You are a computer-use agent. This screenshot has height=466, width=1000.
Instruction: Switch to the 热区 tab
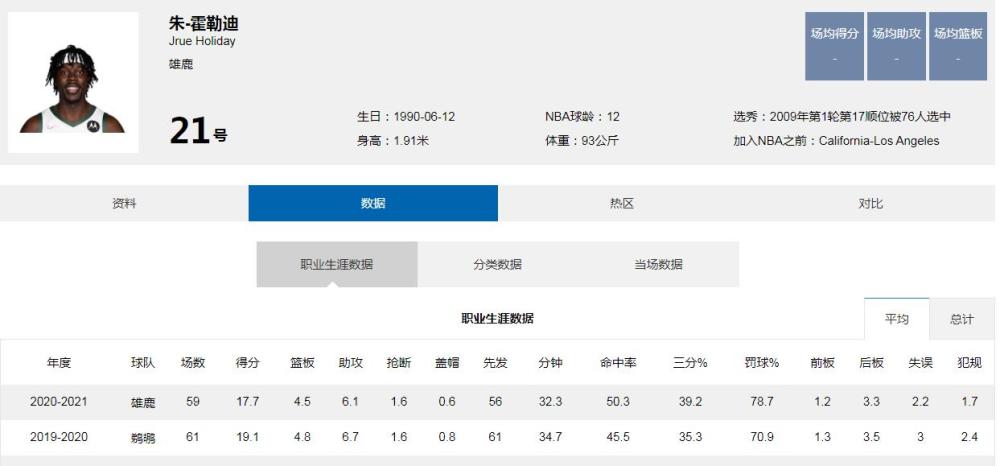point(622,203)
